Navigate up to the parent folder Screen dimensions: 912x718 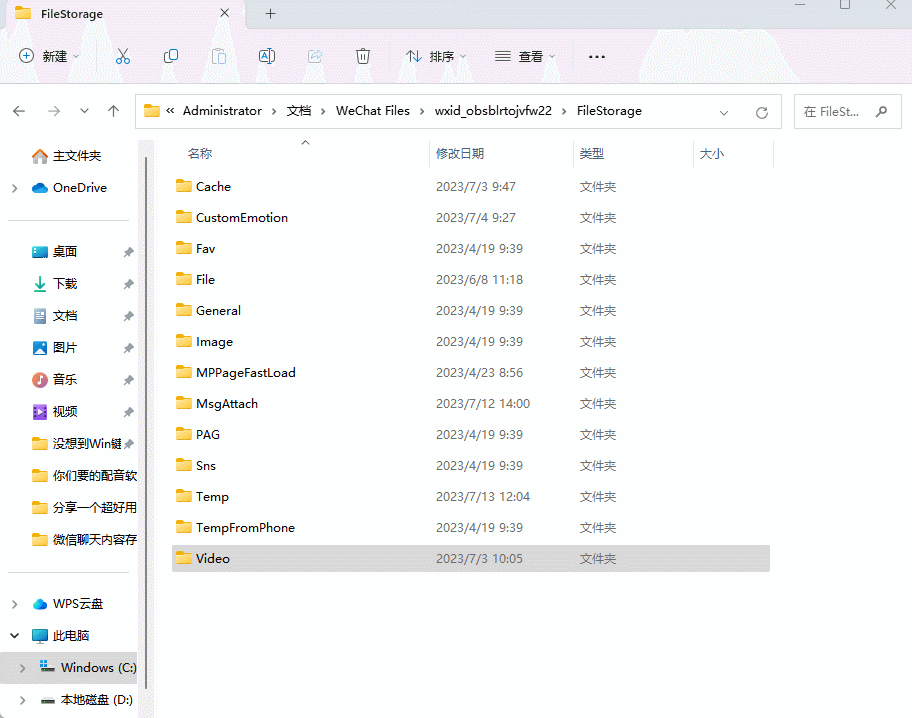click(114, 111)
